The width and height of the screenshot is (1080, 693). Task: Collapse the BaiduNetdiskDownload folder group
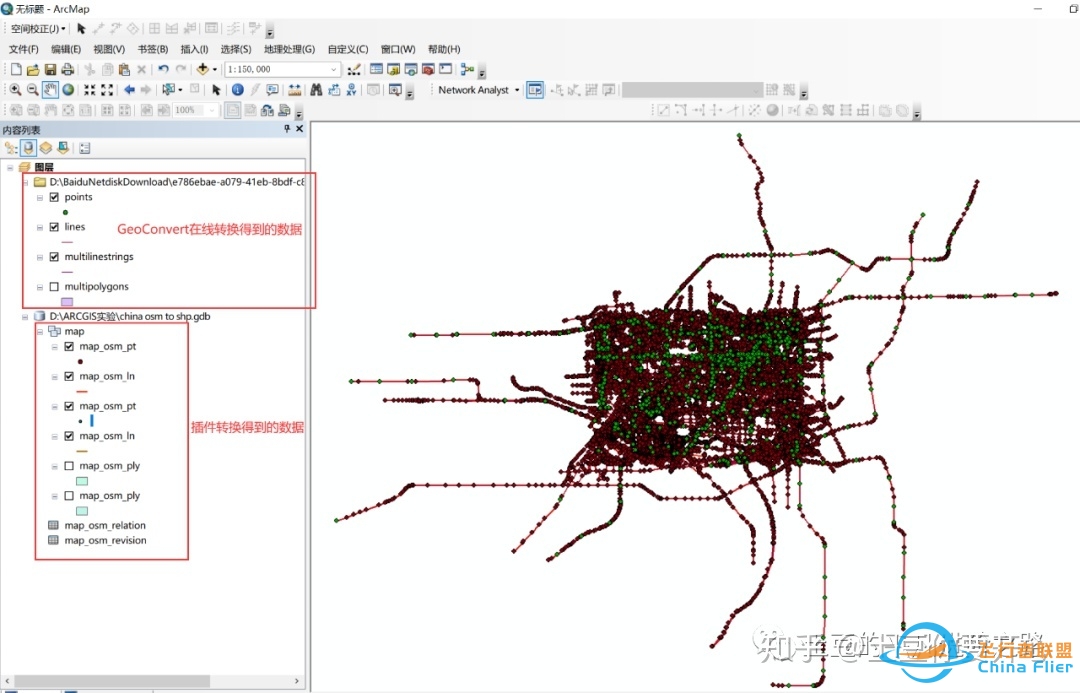25,183
